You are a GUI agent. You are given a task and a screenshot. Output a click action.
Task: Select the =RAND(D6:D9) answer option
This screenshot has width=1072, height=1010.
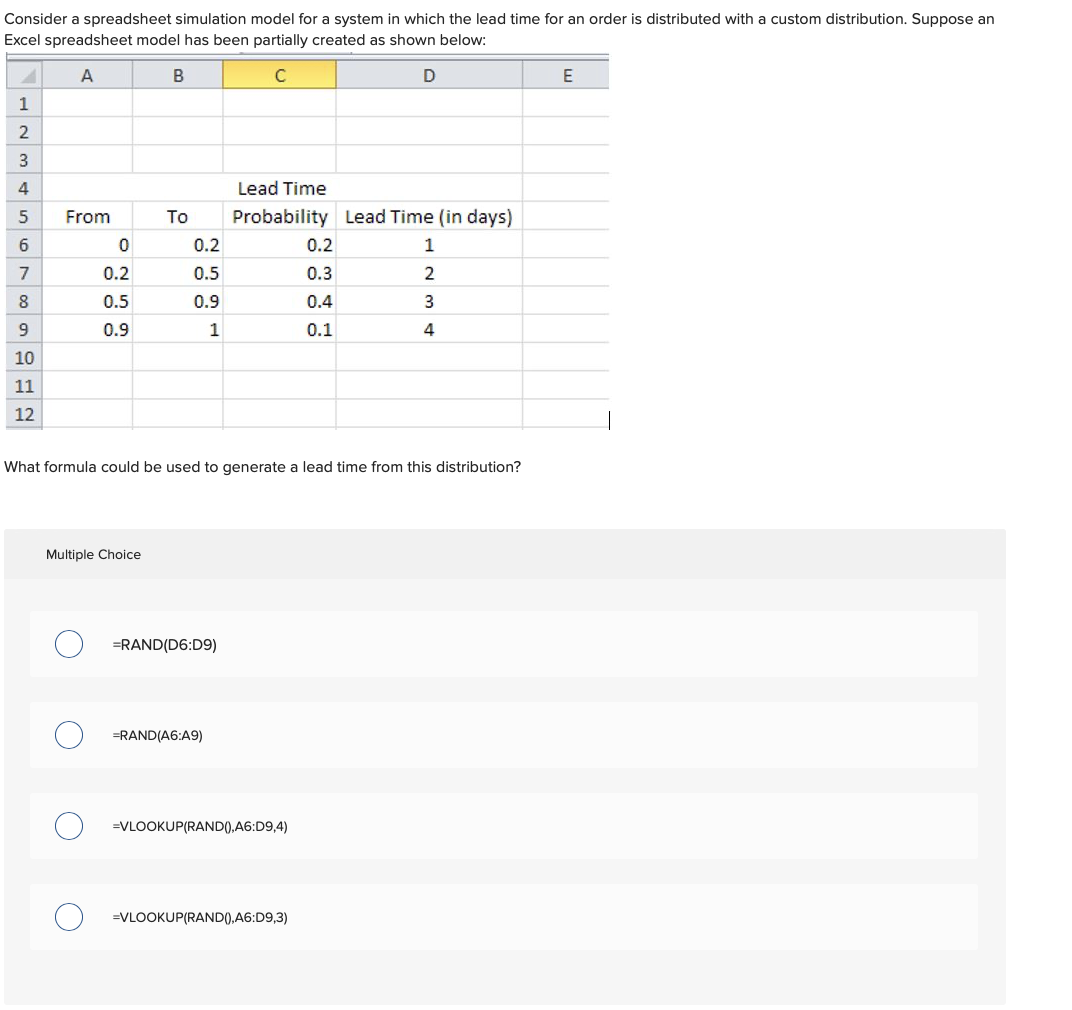click(68, 644)
